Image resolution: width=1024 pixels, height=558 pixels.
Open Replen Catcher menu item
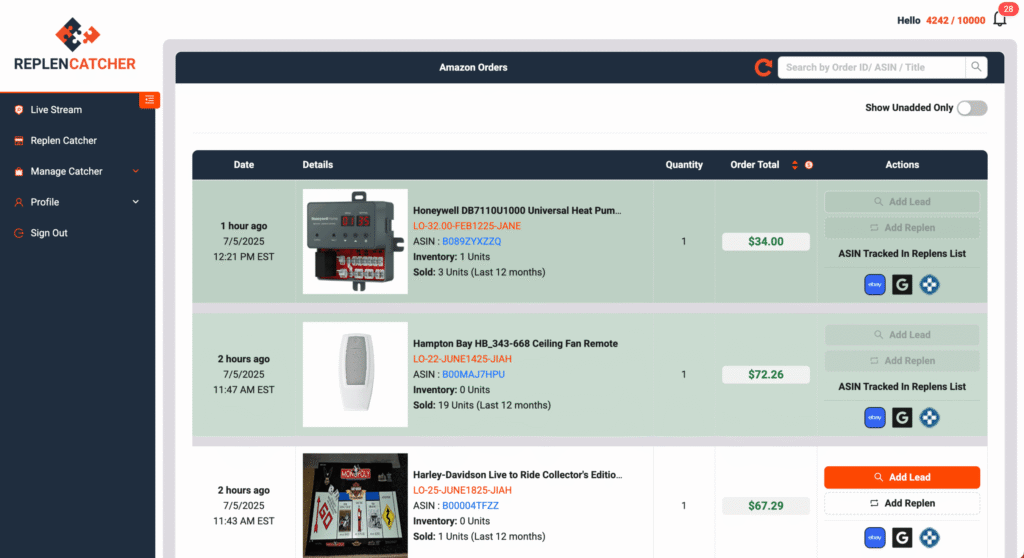point(64,141)
